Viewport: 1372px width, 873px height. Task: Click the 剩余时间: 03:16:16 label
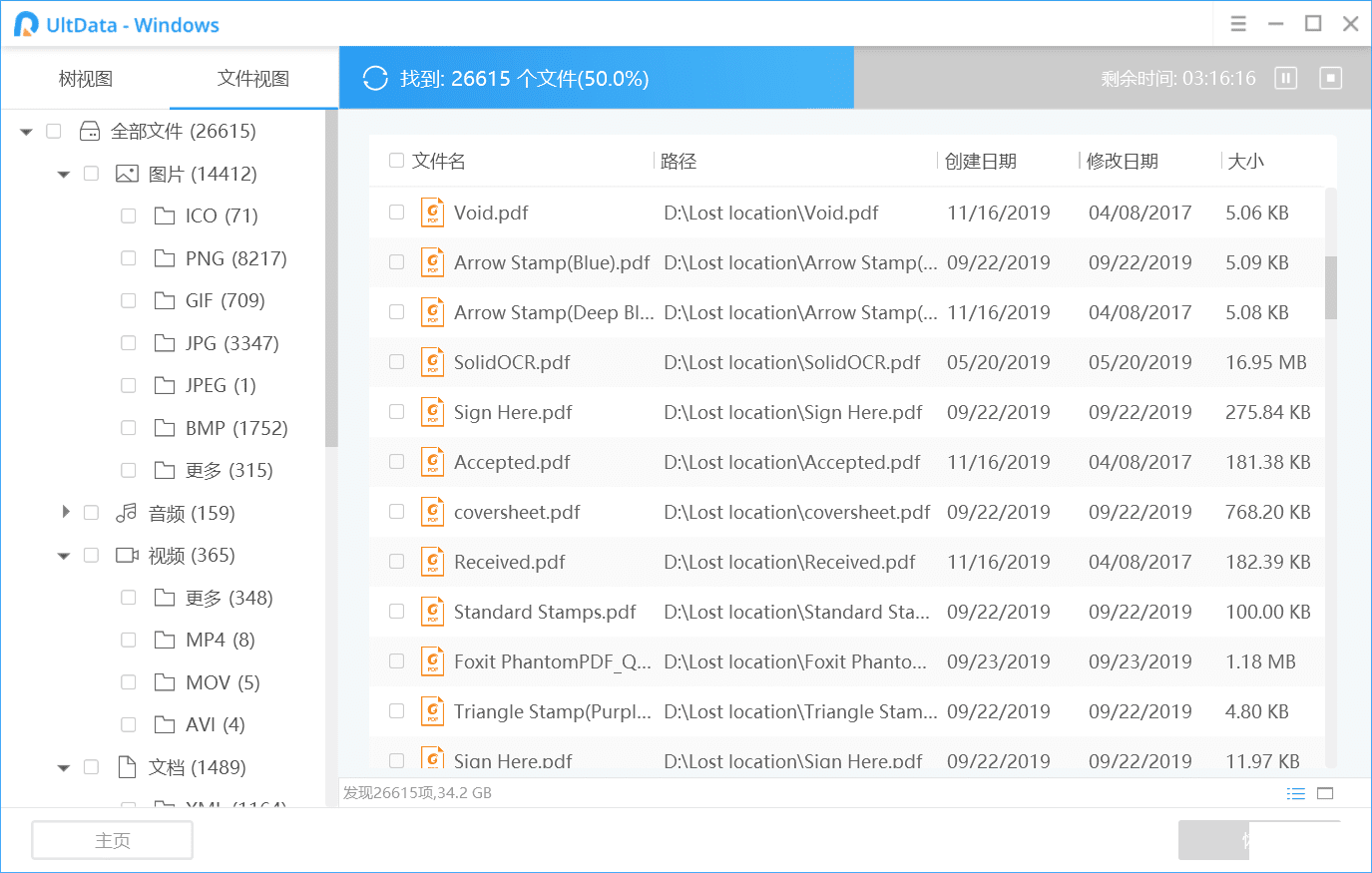point(1178,78)
